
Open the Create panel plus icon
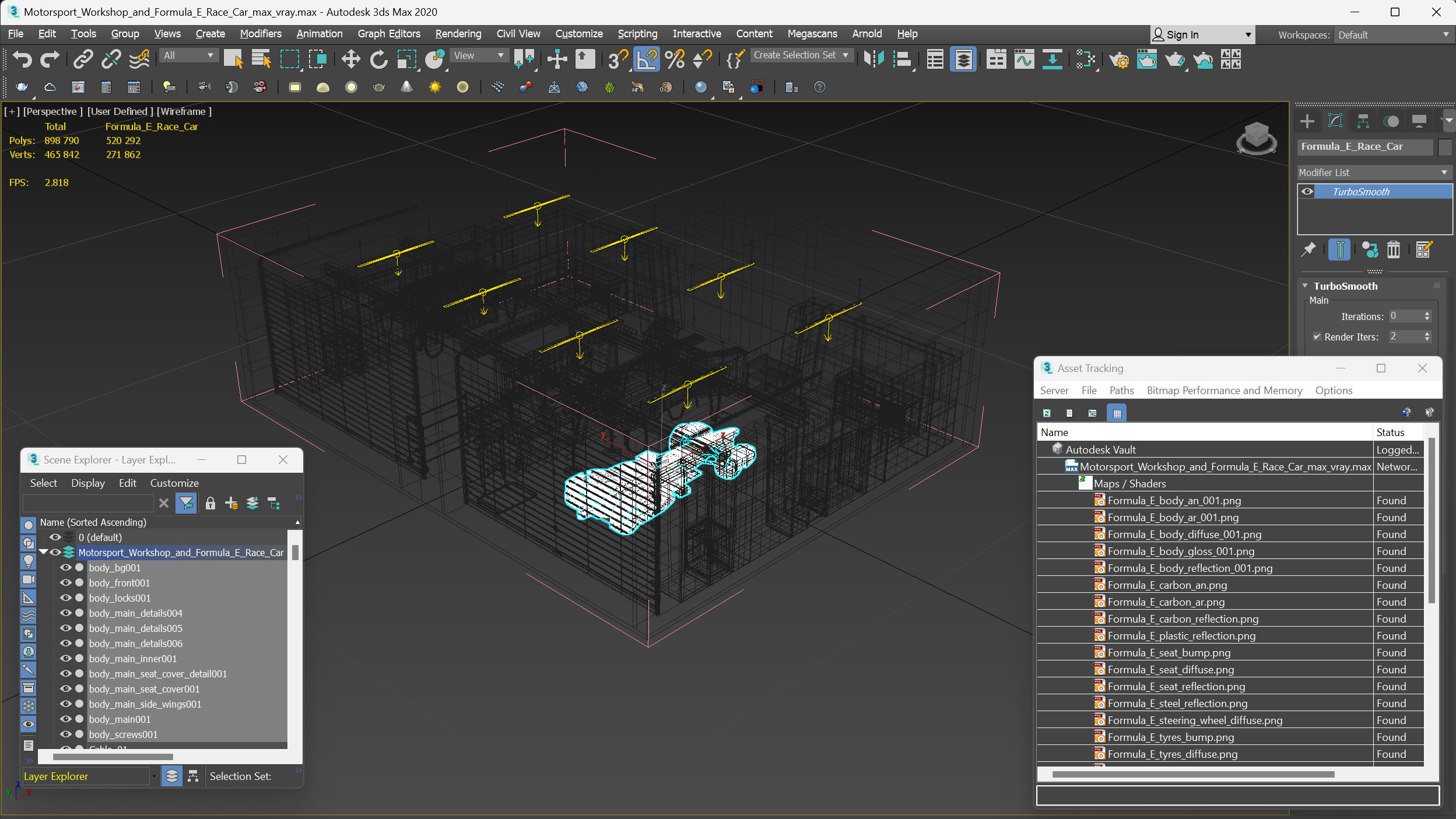click(x=1307, y=121)
